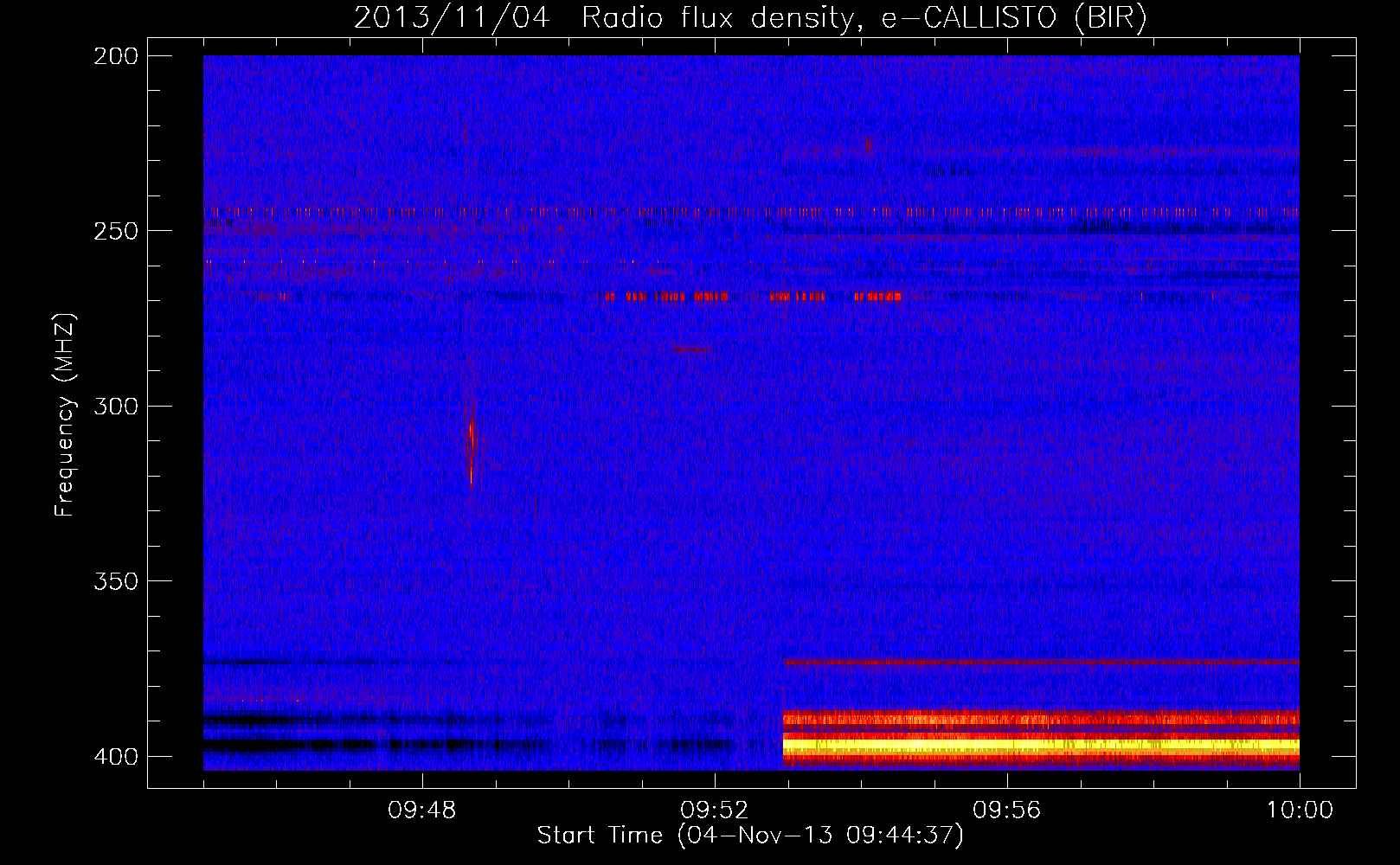Click the 09:52 time tick label
Viewport: 1400px width, 865px height.
tap(715, 811)
